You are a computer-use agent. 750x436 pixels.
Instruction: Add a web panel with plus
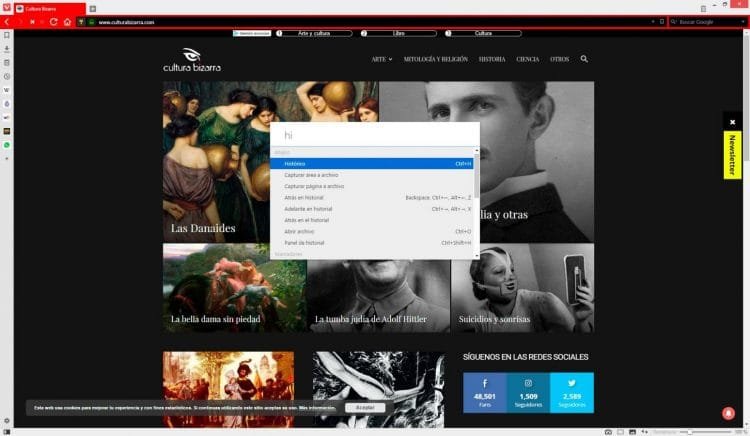click(7, 158)
